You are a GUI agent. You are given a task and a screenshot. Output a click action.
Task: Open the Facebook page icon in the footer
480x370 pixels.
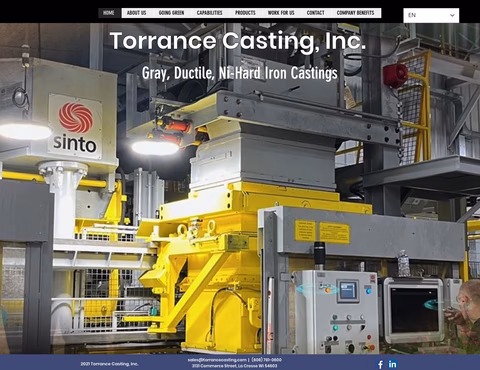click(x=380, y=364)
